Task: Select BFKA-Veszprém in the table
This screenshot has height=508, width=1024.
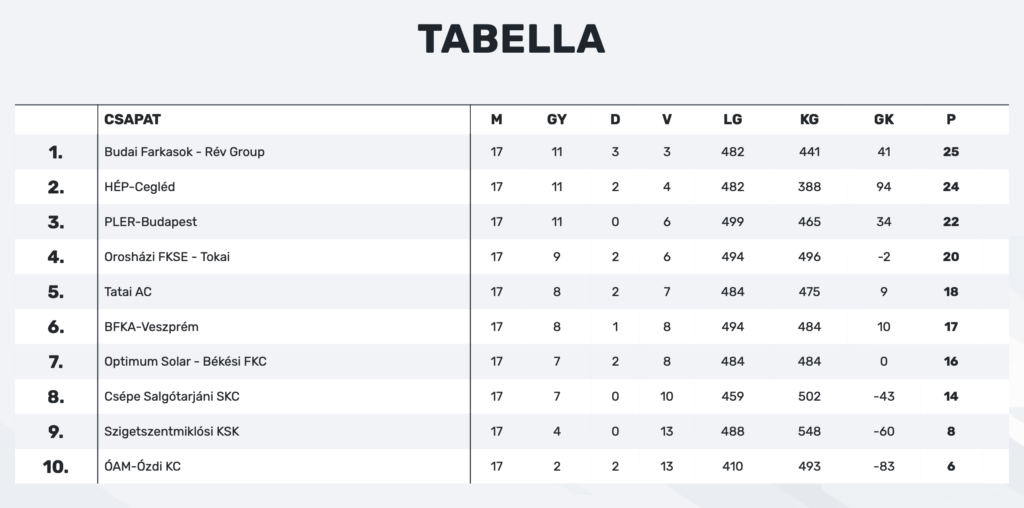Action: point(152,326)
